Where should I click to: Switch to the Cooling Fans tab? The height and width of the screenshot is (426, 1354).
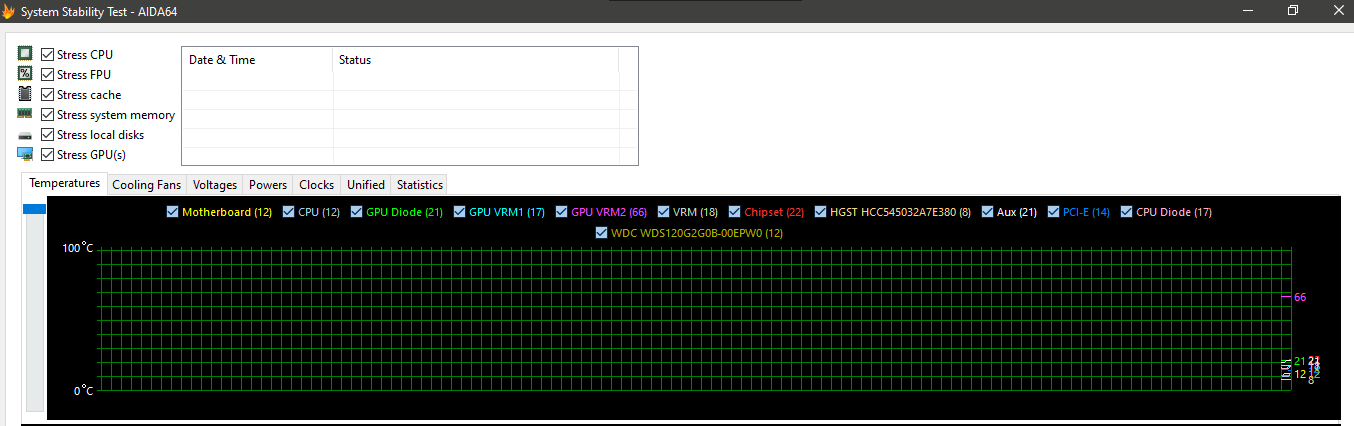(147, 185)
